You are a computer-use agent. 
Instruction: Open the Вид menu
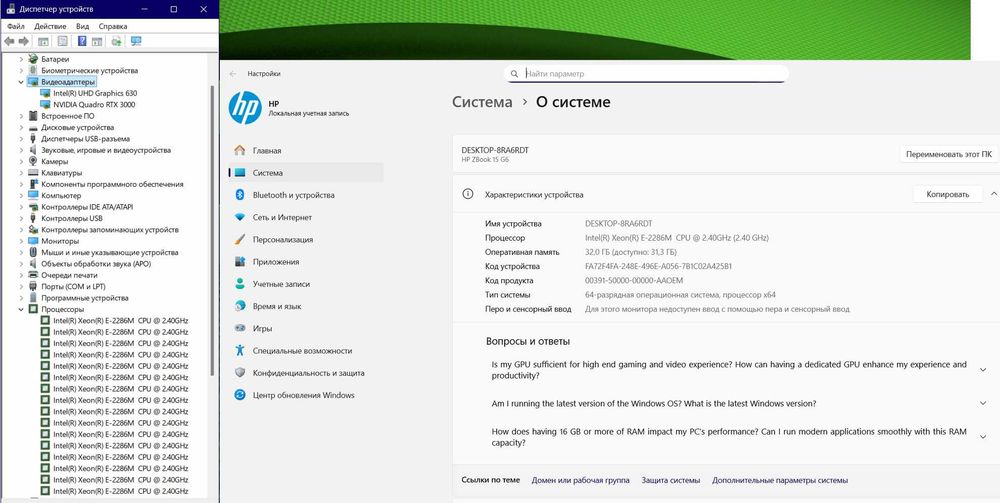point(82,26)
